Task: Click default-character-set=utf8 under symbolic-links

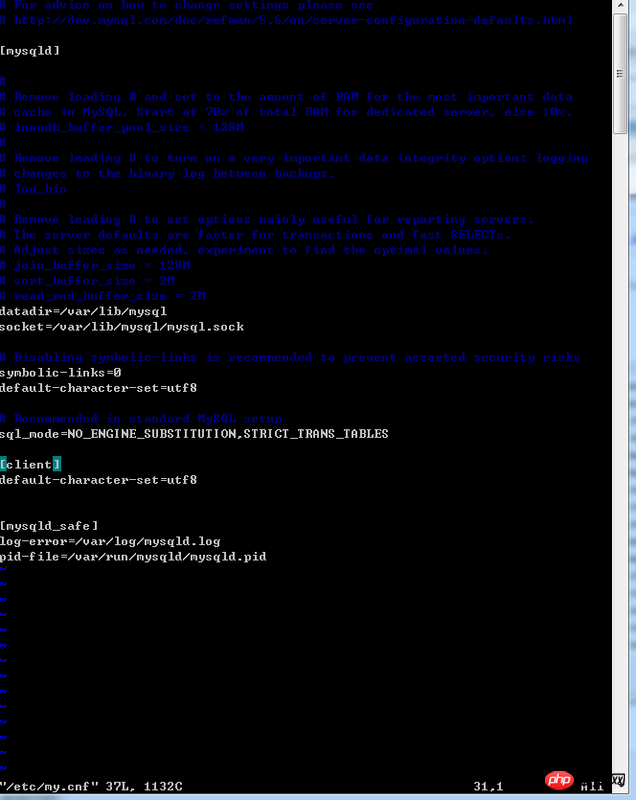Action: coord(98,388)
